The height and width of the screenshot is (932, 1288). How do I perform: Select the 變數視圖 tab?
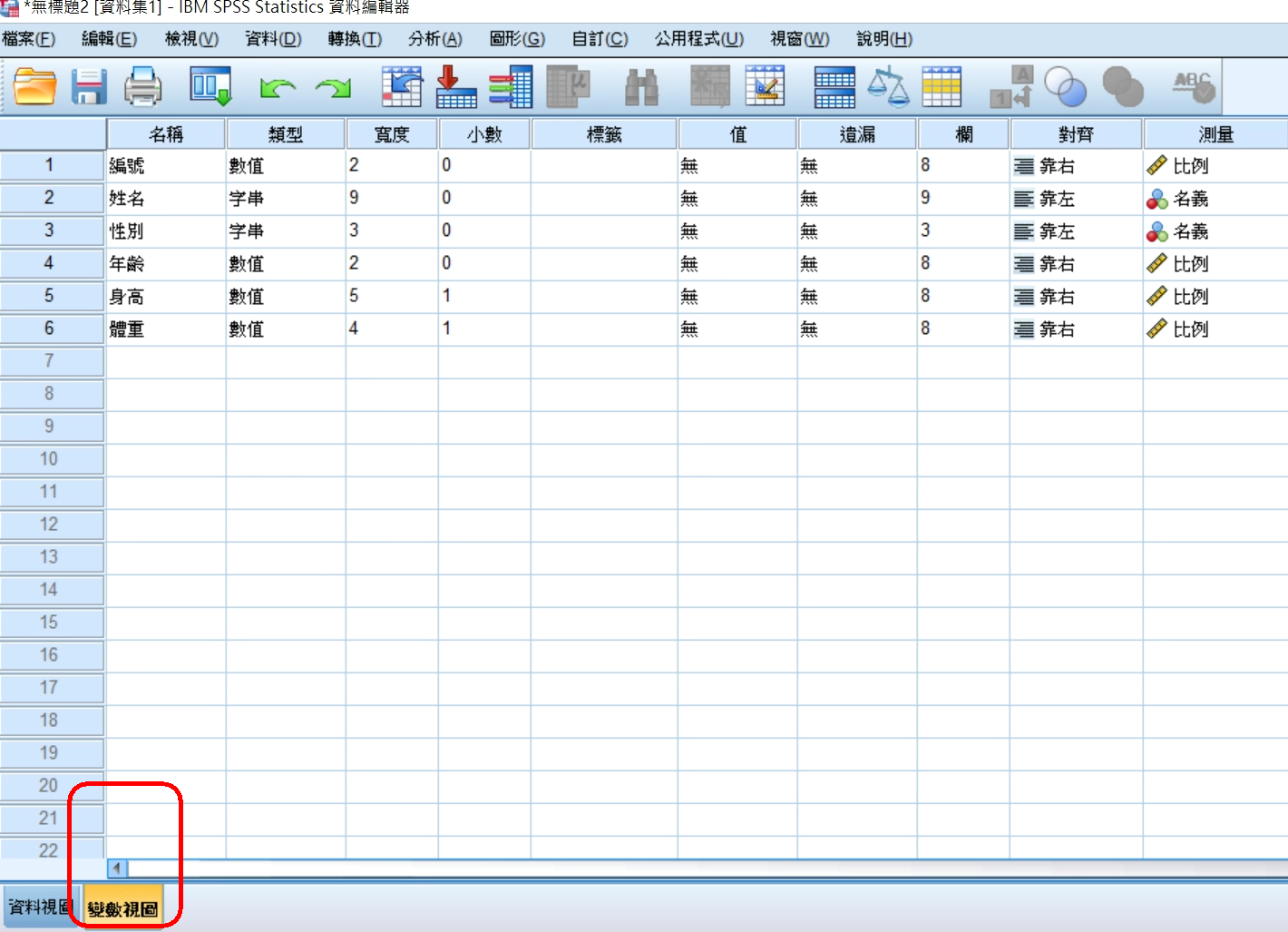(x=122, y=908)
